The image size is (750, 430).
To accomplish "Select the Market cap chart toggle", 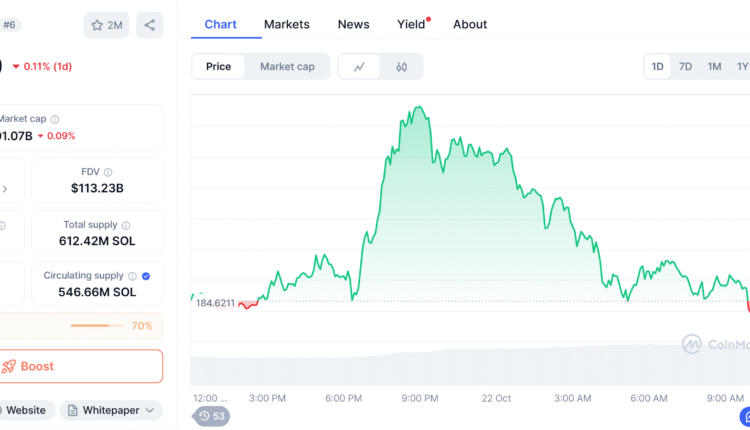I will coord(287,67).
